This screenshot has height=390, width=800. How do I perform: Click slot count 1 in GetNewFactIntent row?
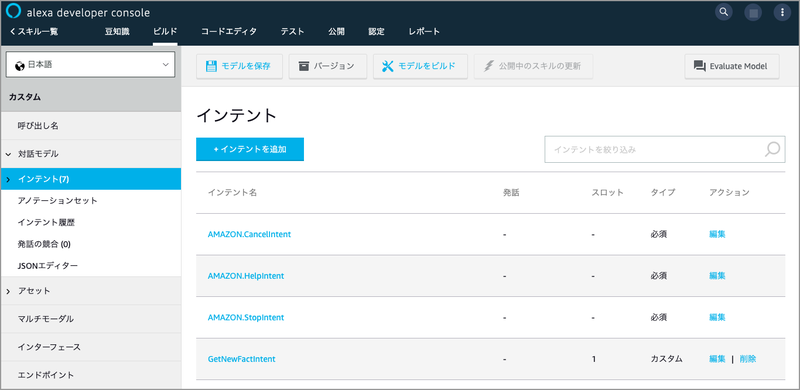[x=594, y=359]
